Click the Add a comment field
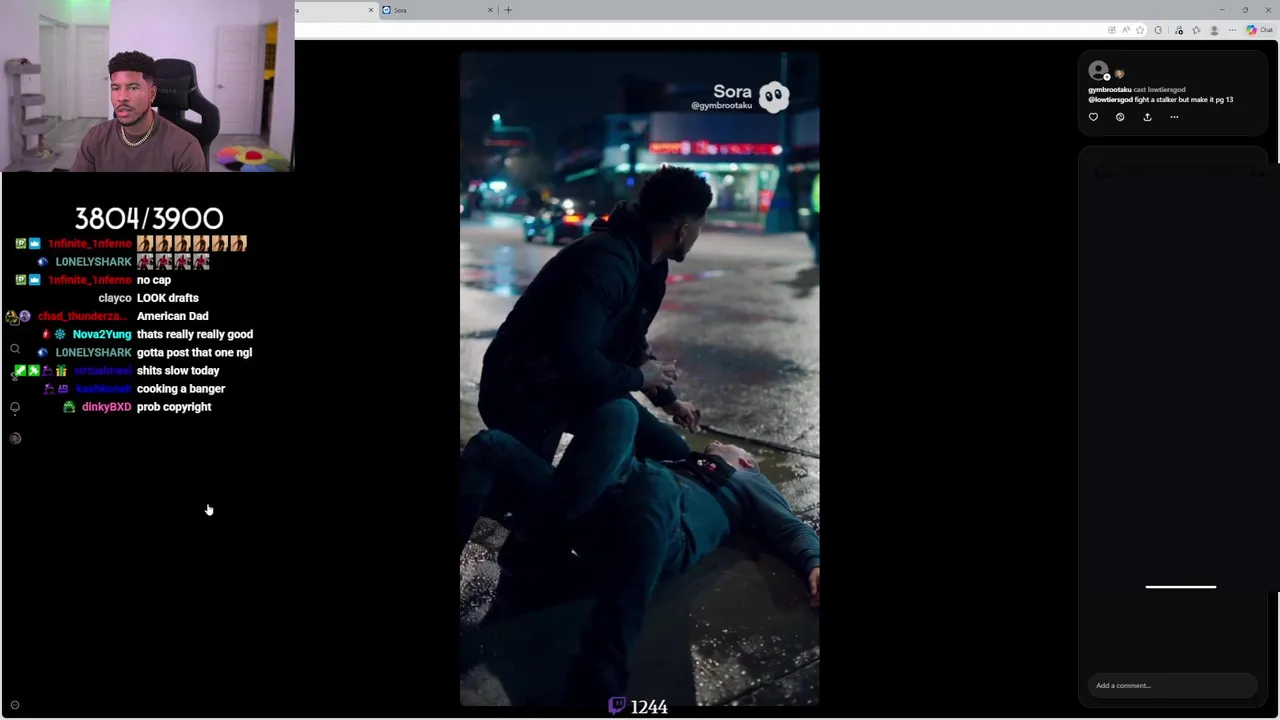This screenshot has height=720, width=1280. 1172,685
